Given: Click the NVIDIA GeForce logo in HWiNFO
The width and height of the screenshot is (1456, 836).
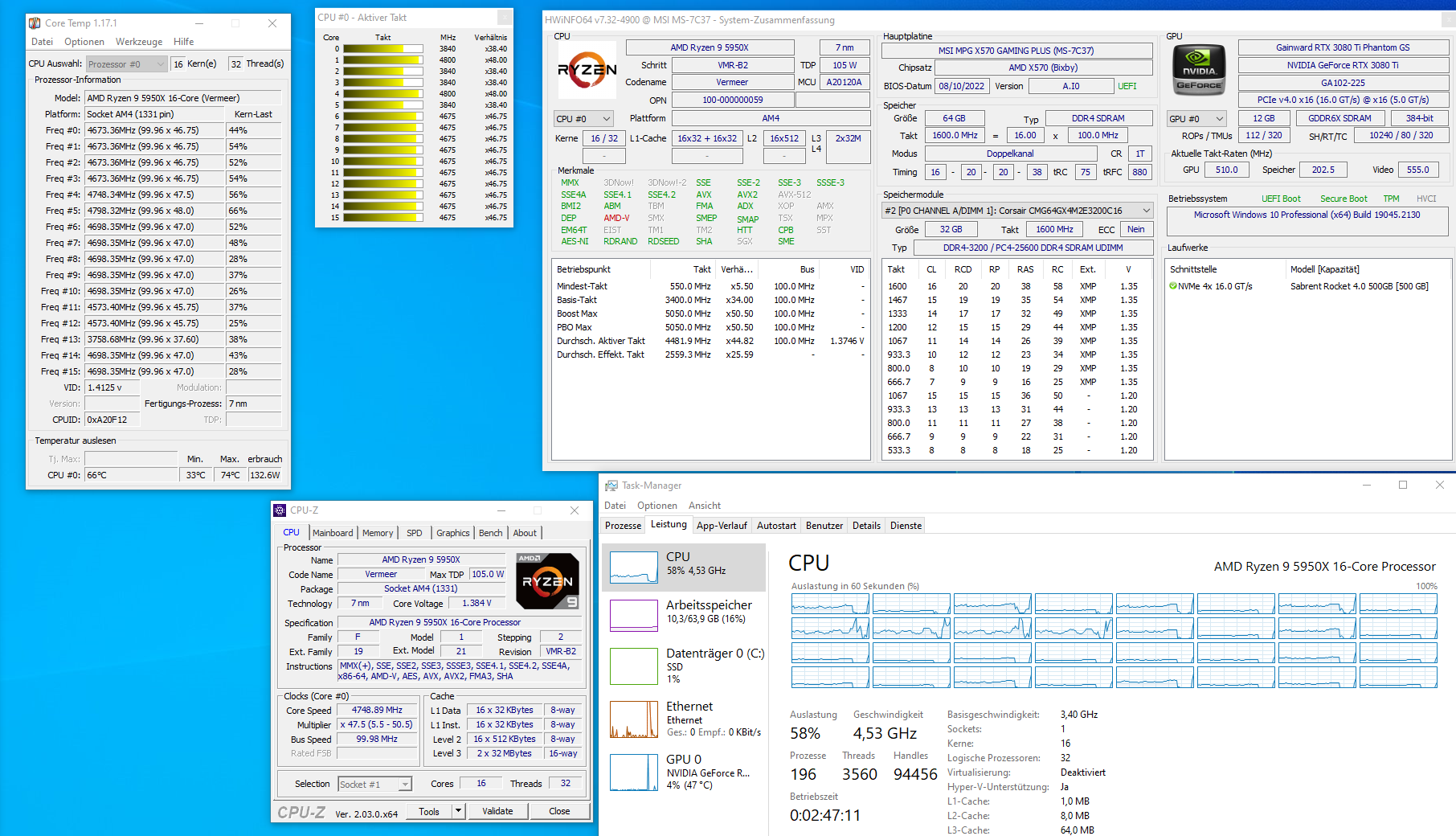Looking at the screenshot, I should click(x=1199, y=71).
